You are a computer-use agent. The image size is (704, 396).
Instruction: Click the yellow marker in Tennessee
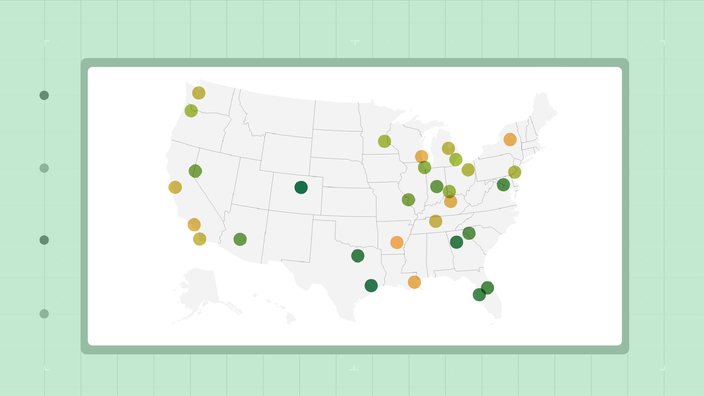click(436, 221)
